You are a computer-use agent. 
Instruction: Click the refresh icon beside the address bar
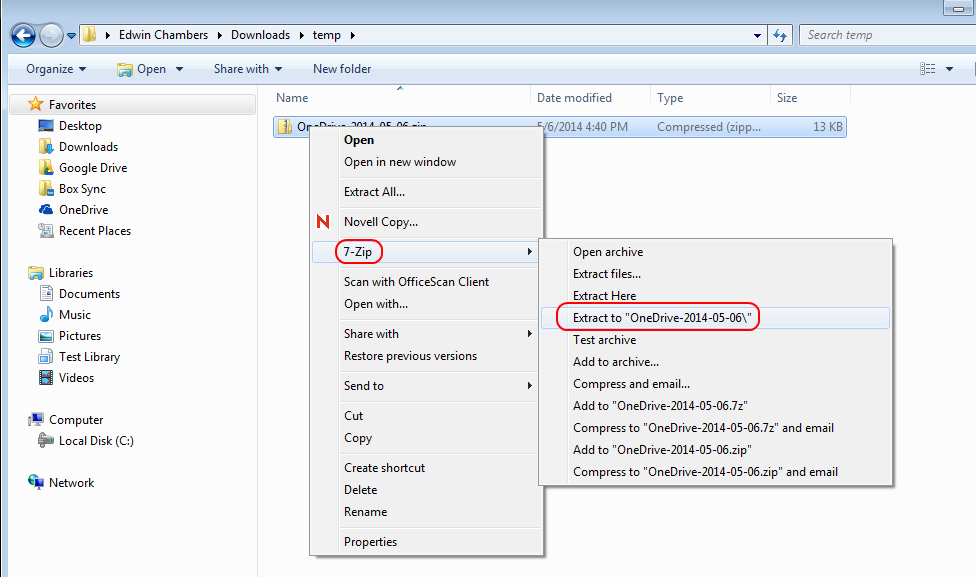point(780,34)
